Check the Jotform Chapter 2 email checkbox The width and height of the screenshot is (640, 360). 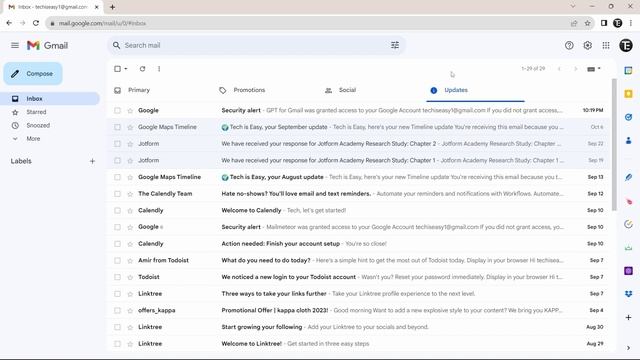point(118,144)
